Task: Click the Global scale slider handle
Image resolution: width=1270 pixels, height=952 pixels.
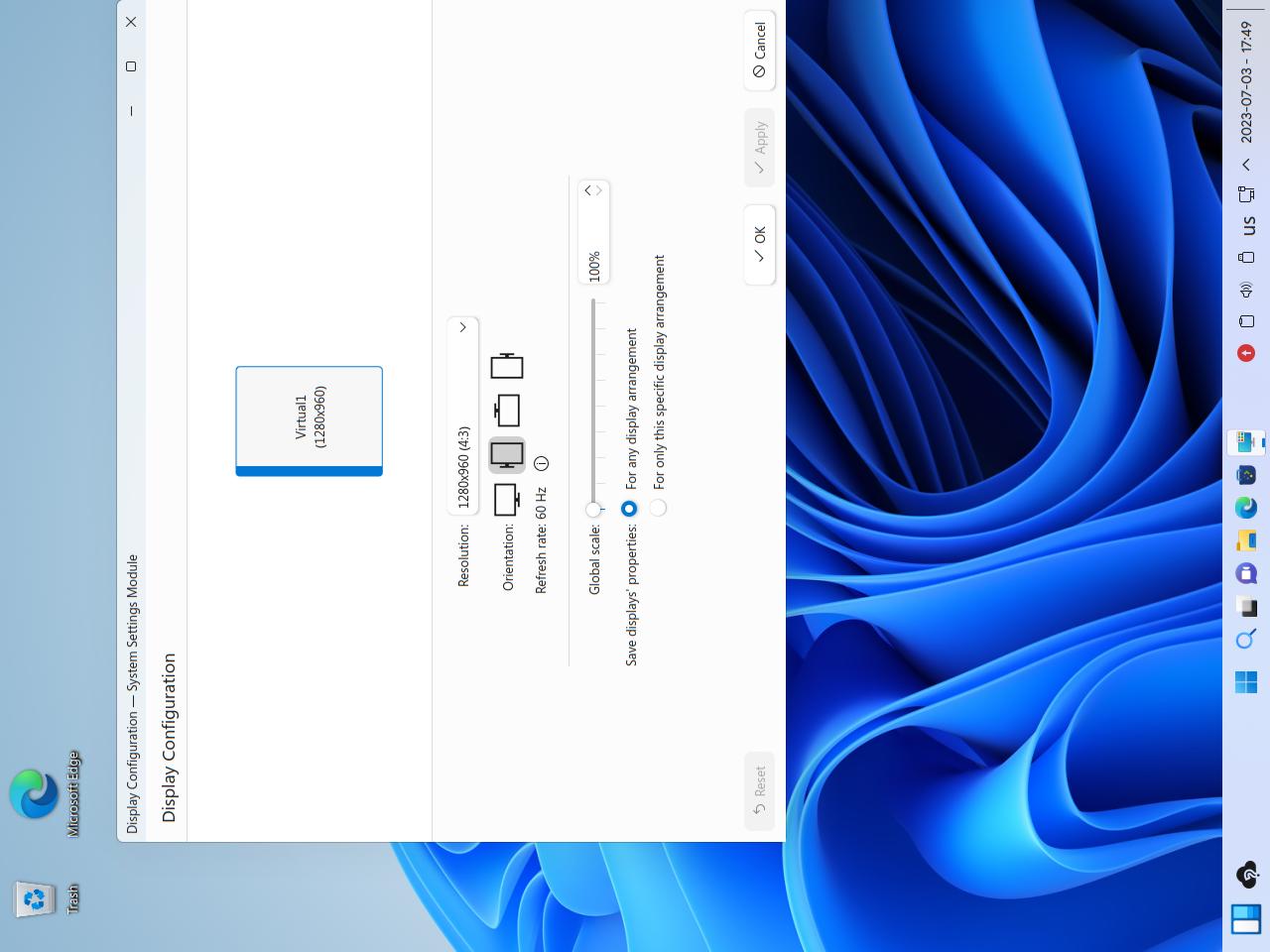Action: 593,510
